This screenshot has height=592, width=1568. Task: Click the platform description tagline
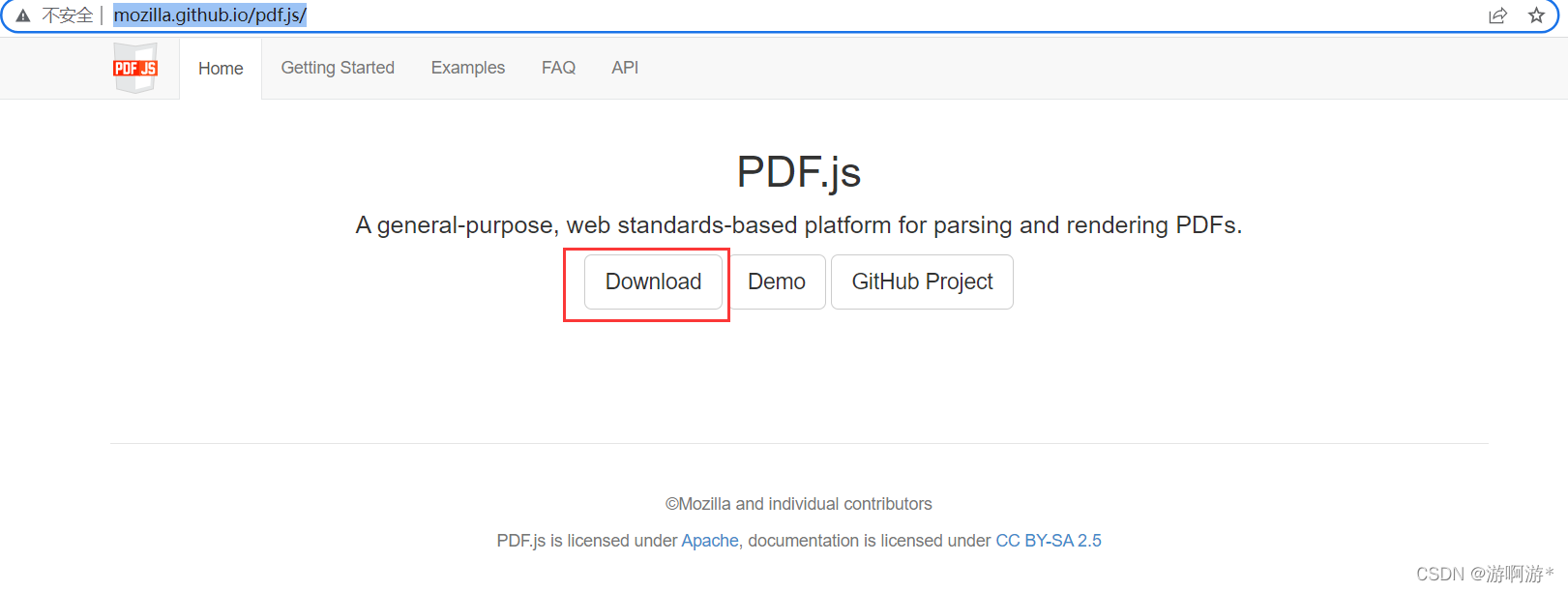point(798,224)
